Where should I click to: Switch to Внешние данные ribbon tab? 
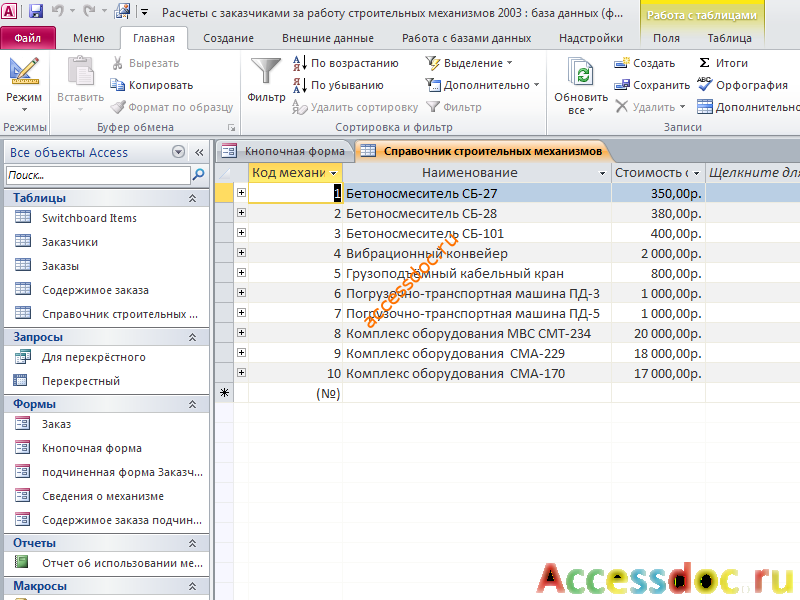tap(328, 38)
